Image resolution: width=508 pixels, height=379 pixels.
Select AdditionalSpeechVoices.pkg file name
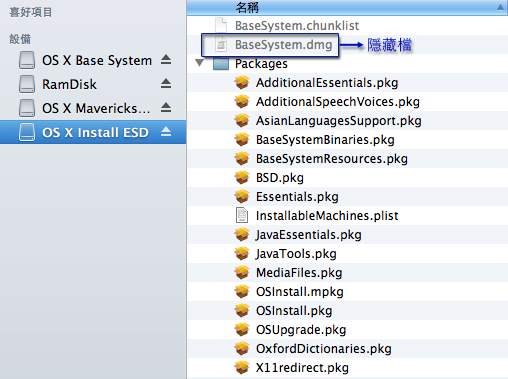(x=338, y=102)
